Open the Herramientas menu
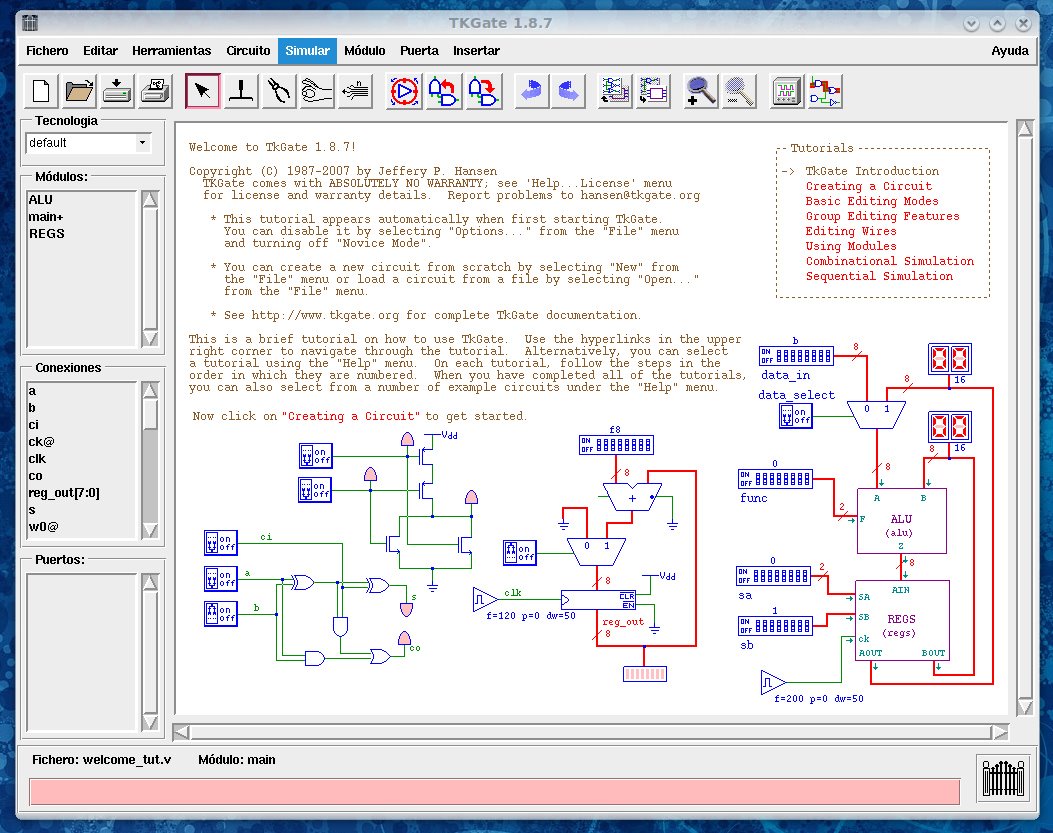 point(171,50)
